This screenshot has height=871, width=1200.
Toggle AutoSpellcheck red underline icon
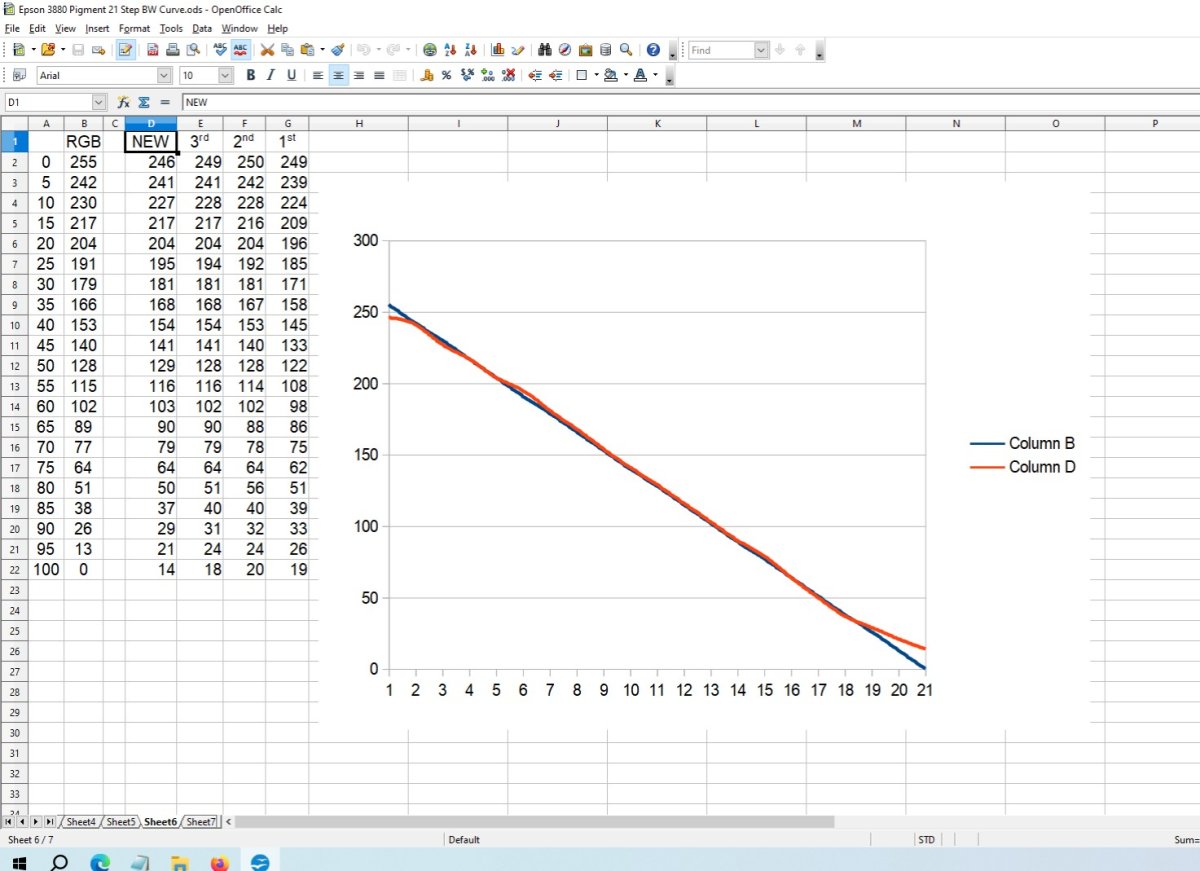click(241, 50)
